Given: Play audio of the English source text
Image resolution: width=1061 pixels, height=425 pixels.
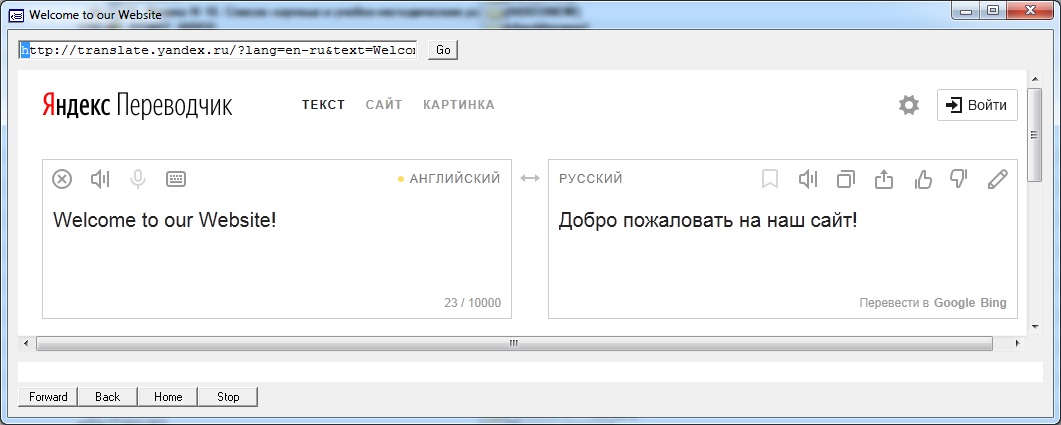Looking at the screenshot, I should tap(100, 179).
